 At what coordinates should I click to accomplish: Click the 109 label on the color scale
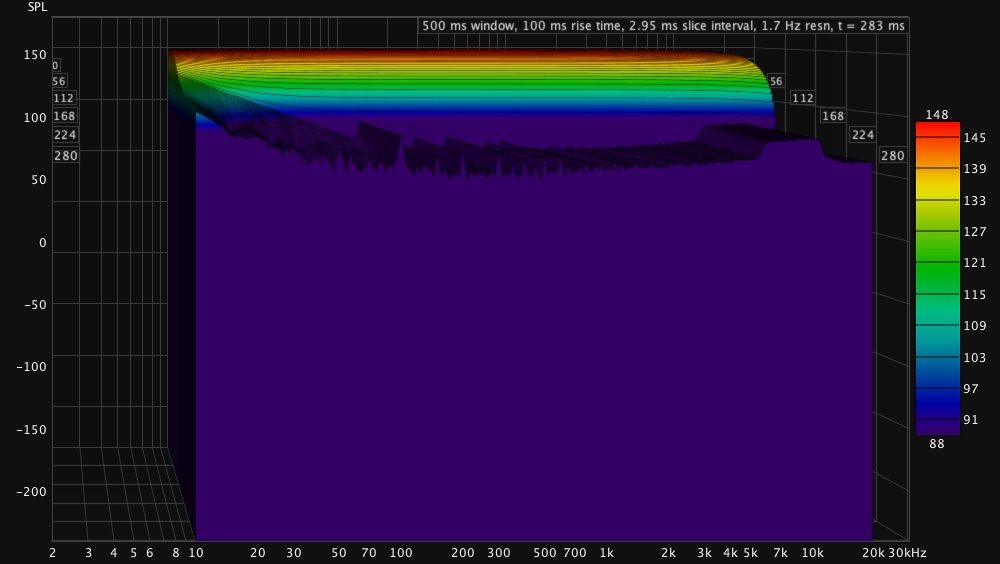coord(974,325)
